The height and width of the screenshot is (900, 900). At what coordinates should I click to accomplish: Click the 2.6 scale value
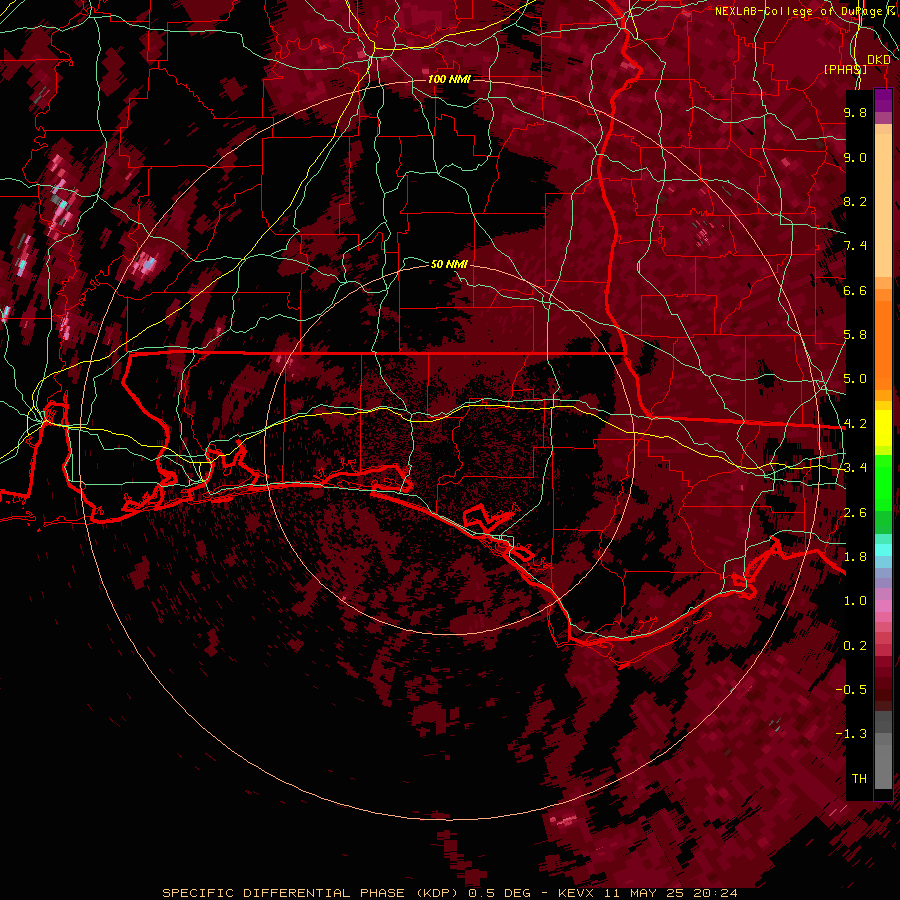[855, 512]
